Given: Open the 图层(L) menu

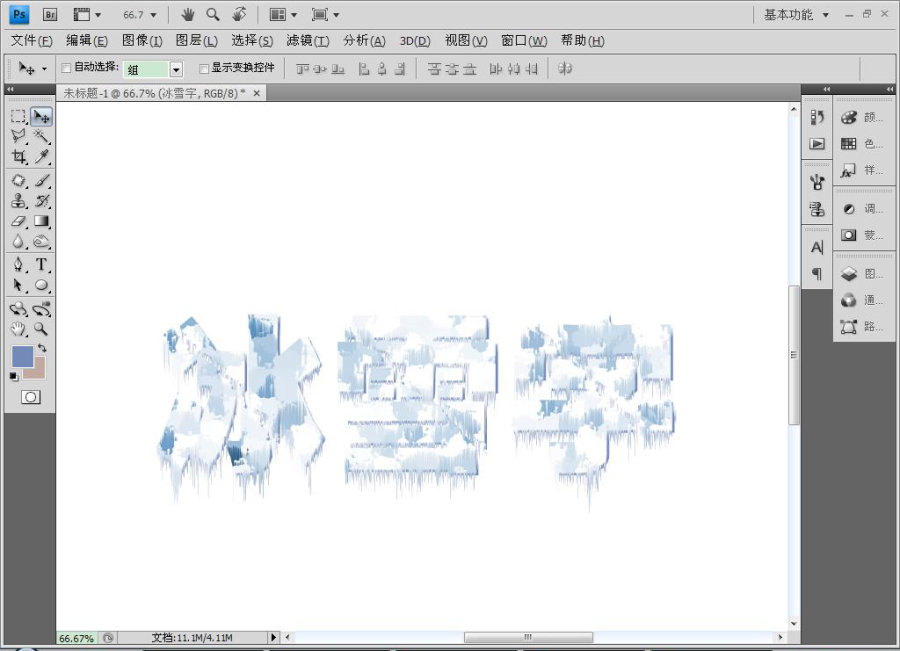Looking at the screenshot, I should (x=196, y=41).
